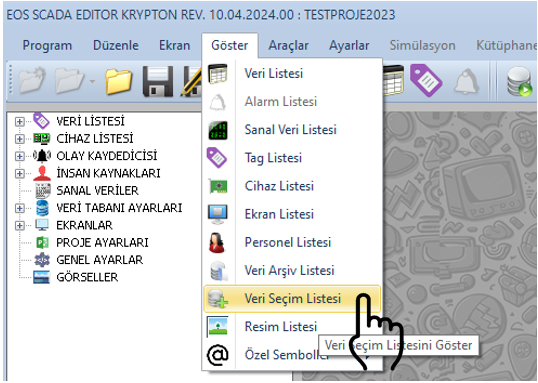Click the Veri Listesi menu table icon
This screenshot has height=383, width=538.
218,73
